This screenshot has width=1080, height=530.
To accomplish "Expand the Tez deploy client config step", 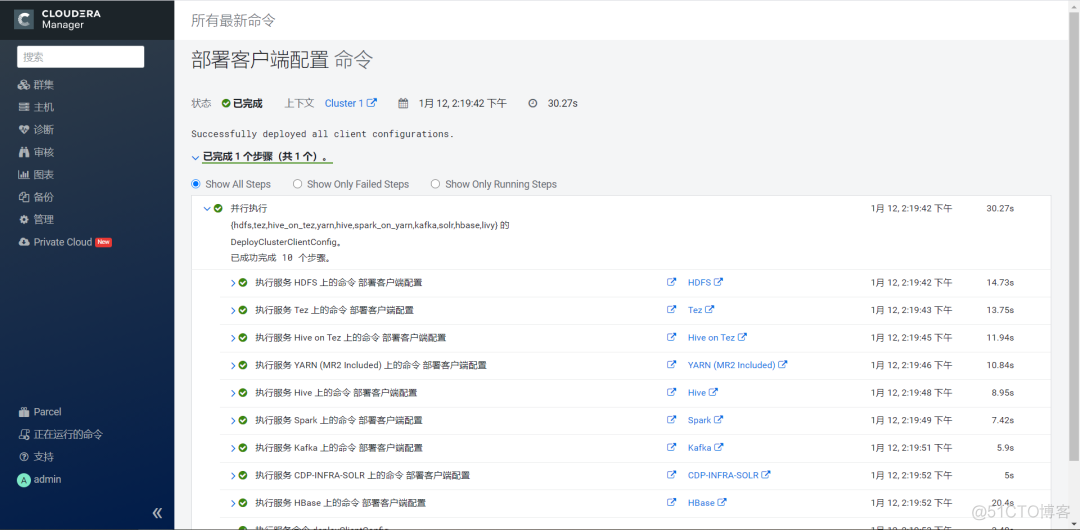I will (x=233, y=310).
